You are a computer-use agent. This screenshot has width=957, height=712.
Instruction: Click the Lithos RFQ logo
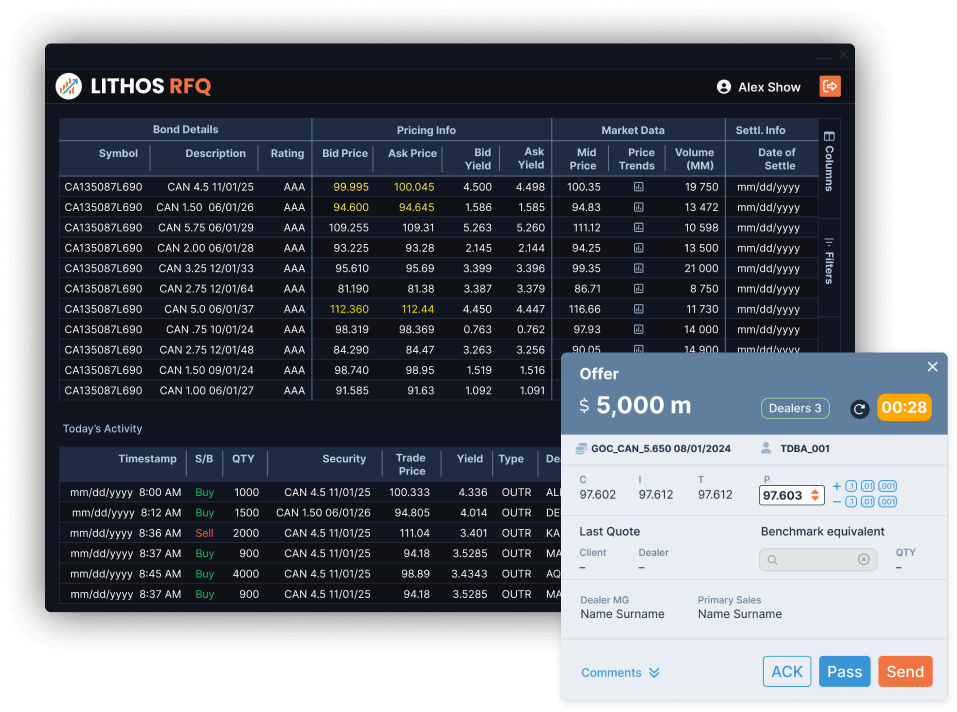[134, 86]
